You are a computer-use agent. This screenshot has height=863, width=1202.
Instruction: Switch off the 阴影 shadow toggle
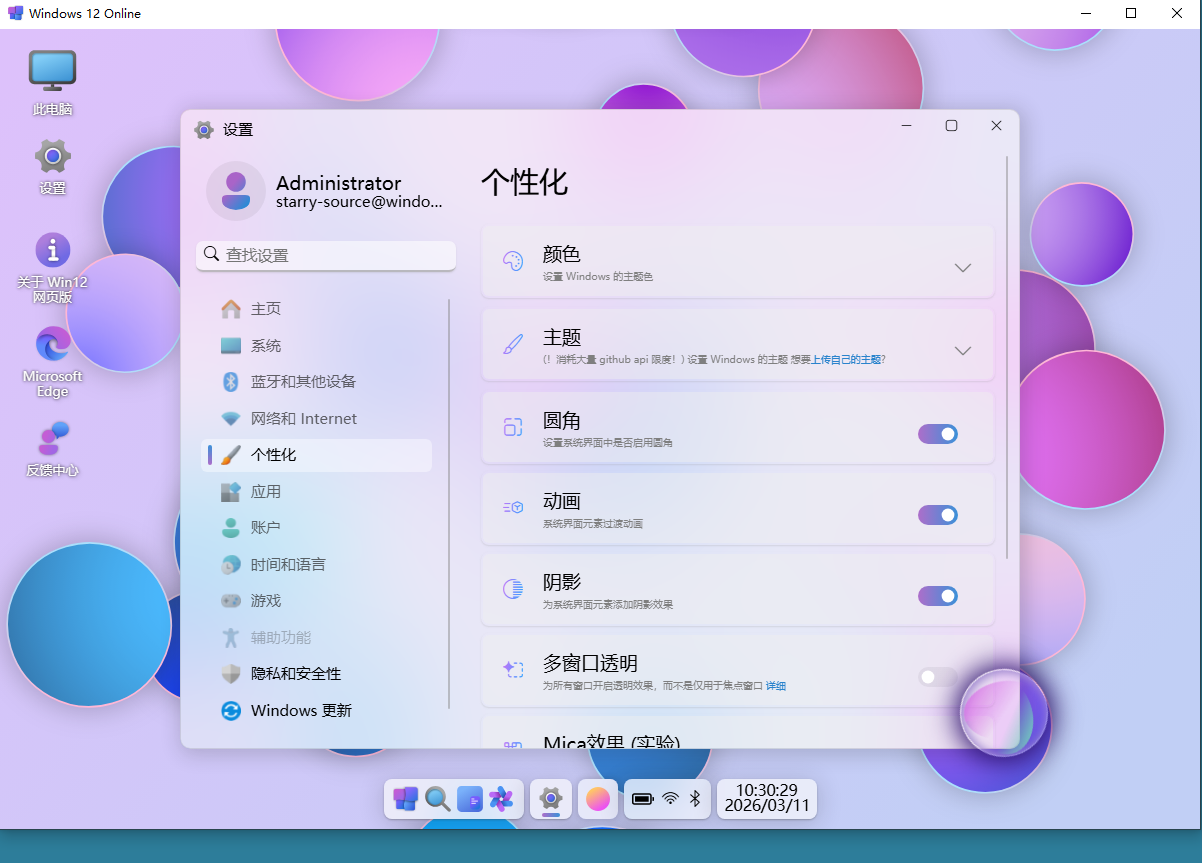pyautogui.click(x=937, y=596)
